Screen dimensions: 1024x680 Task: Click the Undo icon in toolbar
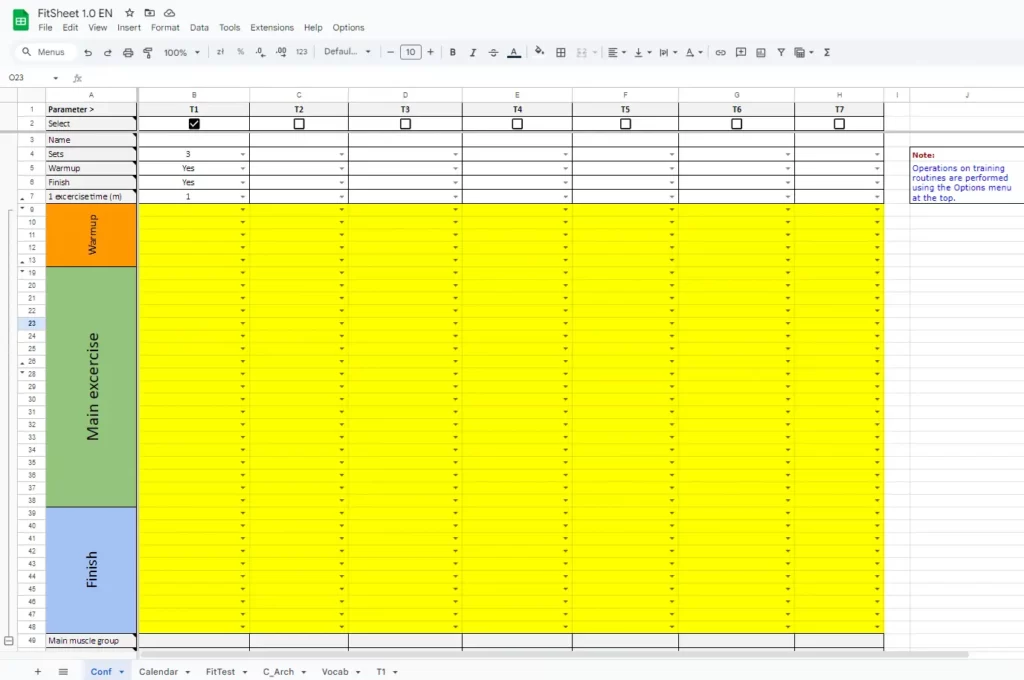[88, 52]
